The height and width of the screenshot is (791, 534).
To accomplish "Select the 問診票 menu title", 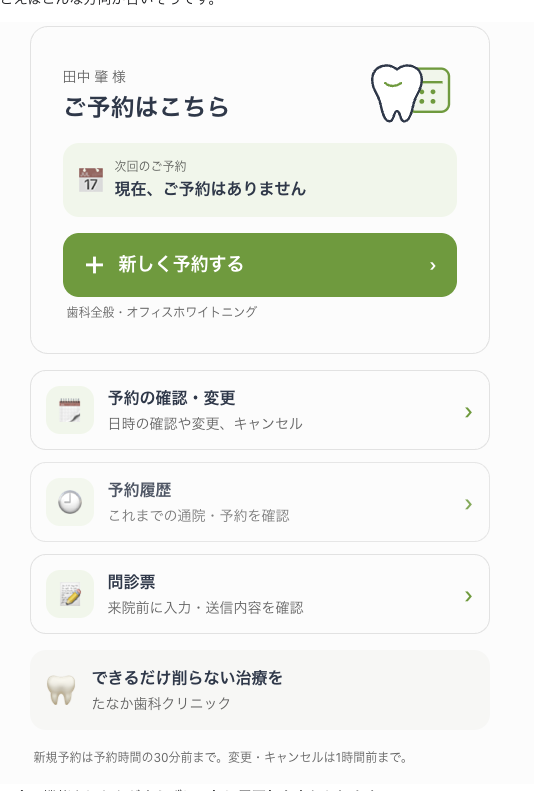I will [132, 582].
